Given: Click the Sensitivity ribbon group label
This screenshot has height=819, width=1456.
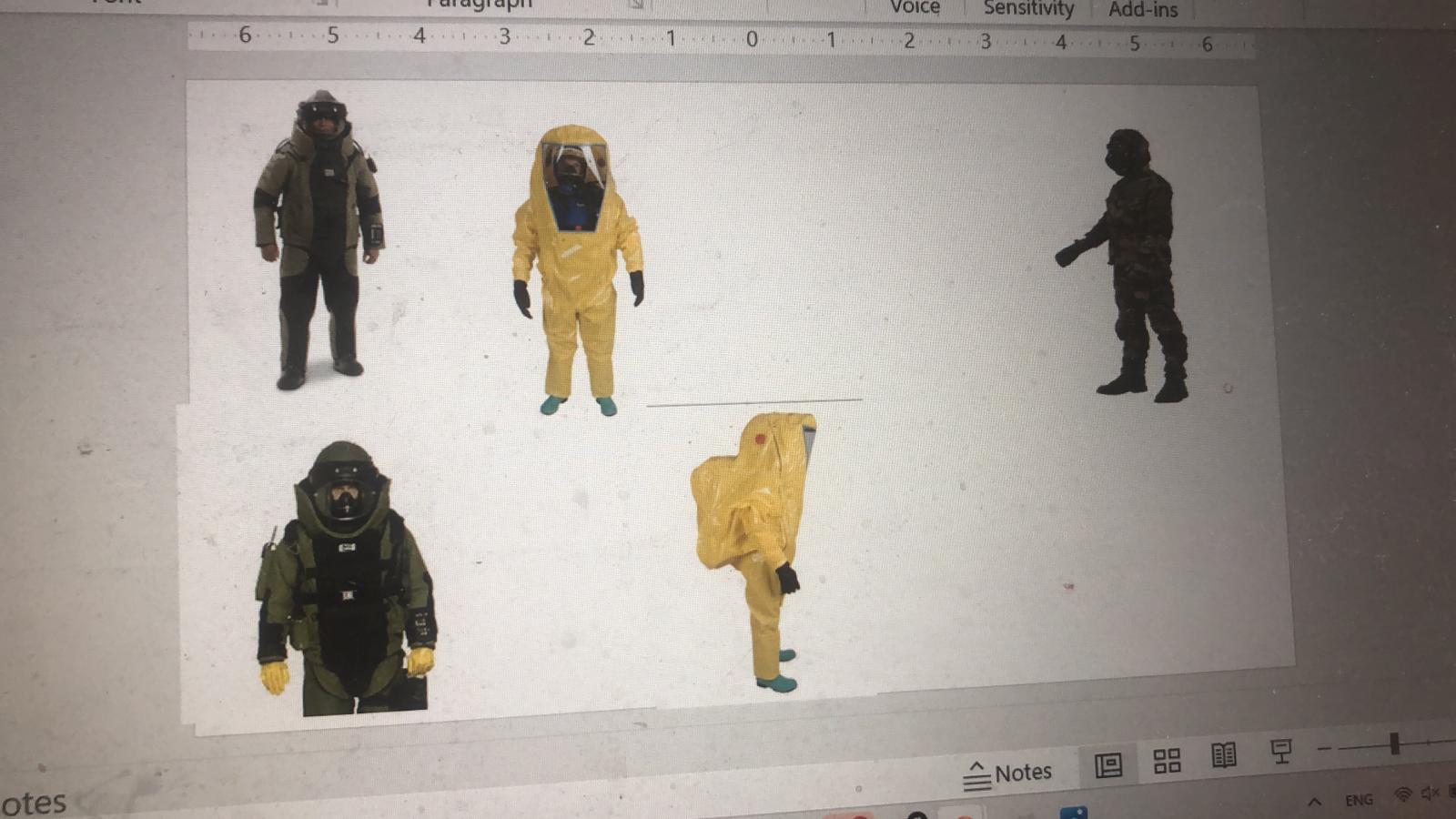Looking at the screenshot, I should click(1028, 9).
